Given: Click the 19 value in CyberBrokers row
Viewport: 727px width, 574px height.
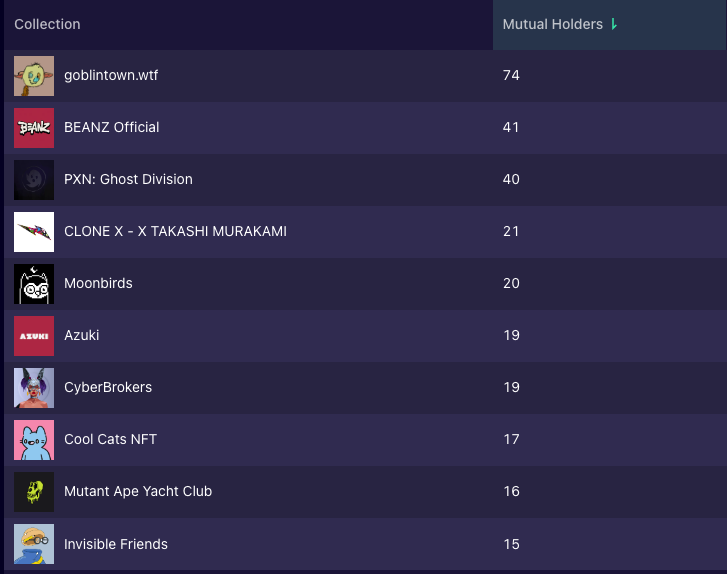Looking at the screenshot, I should click(x=511, y=387).
